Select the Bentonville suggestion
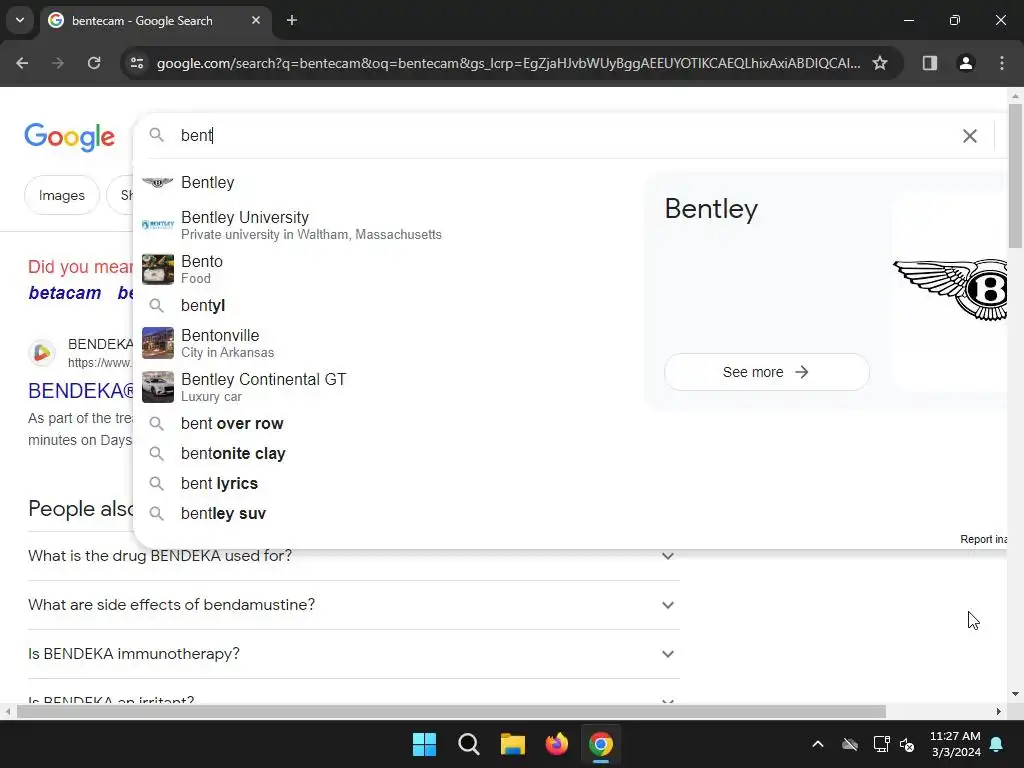Screen dimensions: 1024x768 (389, 343)
